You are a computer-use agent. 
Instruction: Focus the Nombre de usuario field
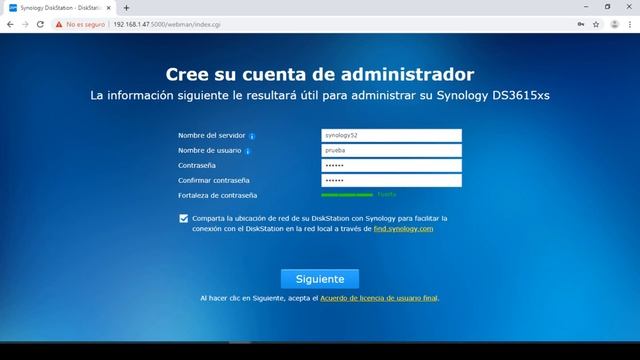391,151
